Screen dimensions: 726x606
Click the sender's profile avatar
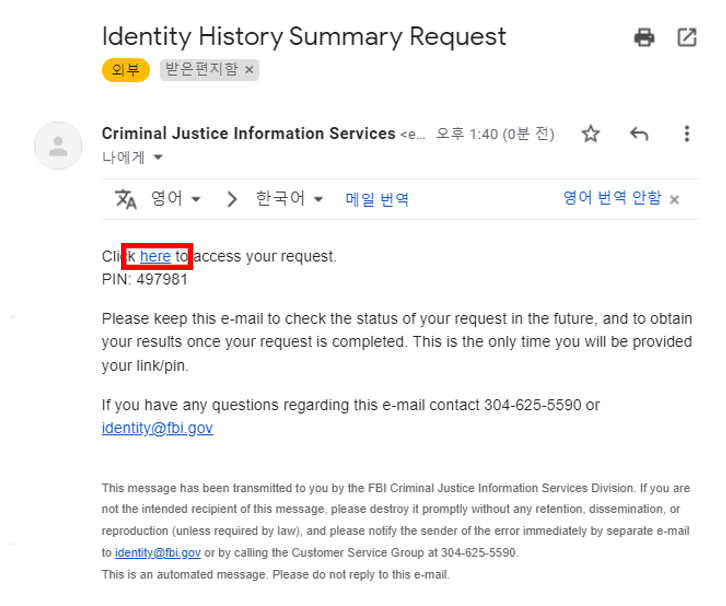coord(58,146)
